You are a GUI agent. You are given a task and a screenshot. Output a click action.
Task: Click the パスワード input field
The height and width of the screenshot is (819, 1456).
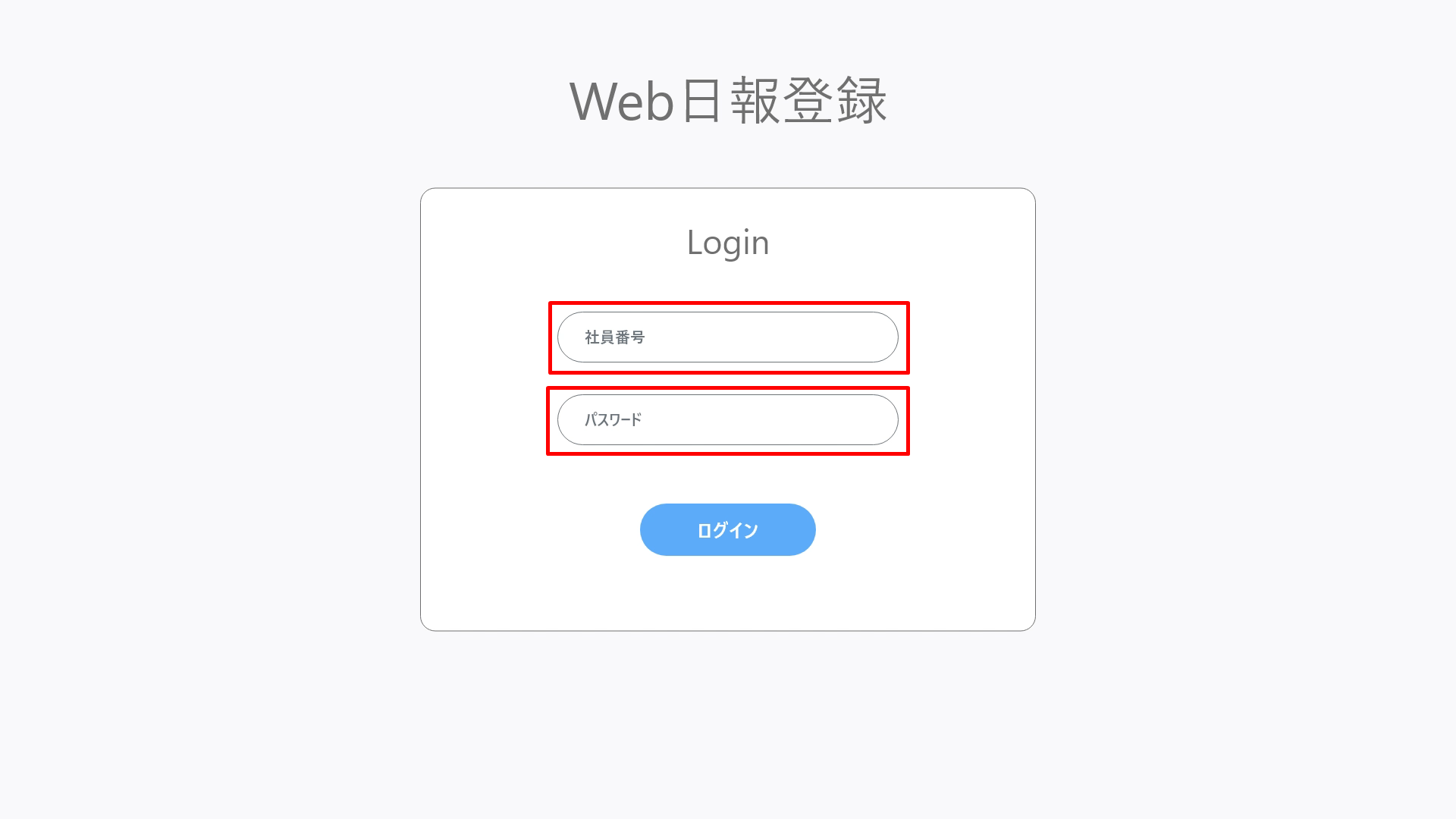tap(728, 419)
